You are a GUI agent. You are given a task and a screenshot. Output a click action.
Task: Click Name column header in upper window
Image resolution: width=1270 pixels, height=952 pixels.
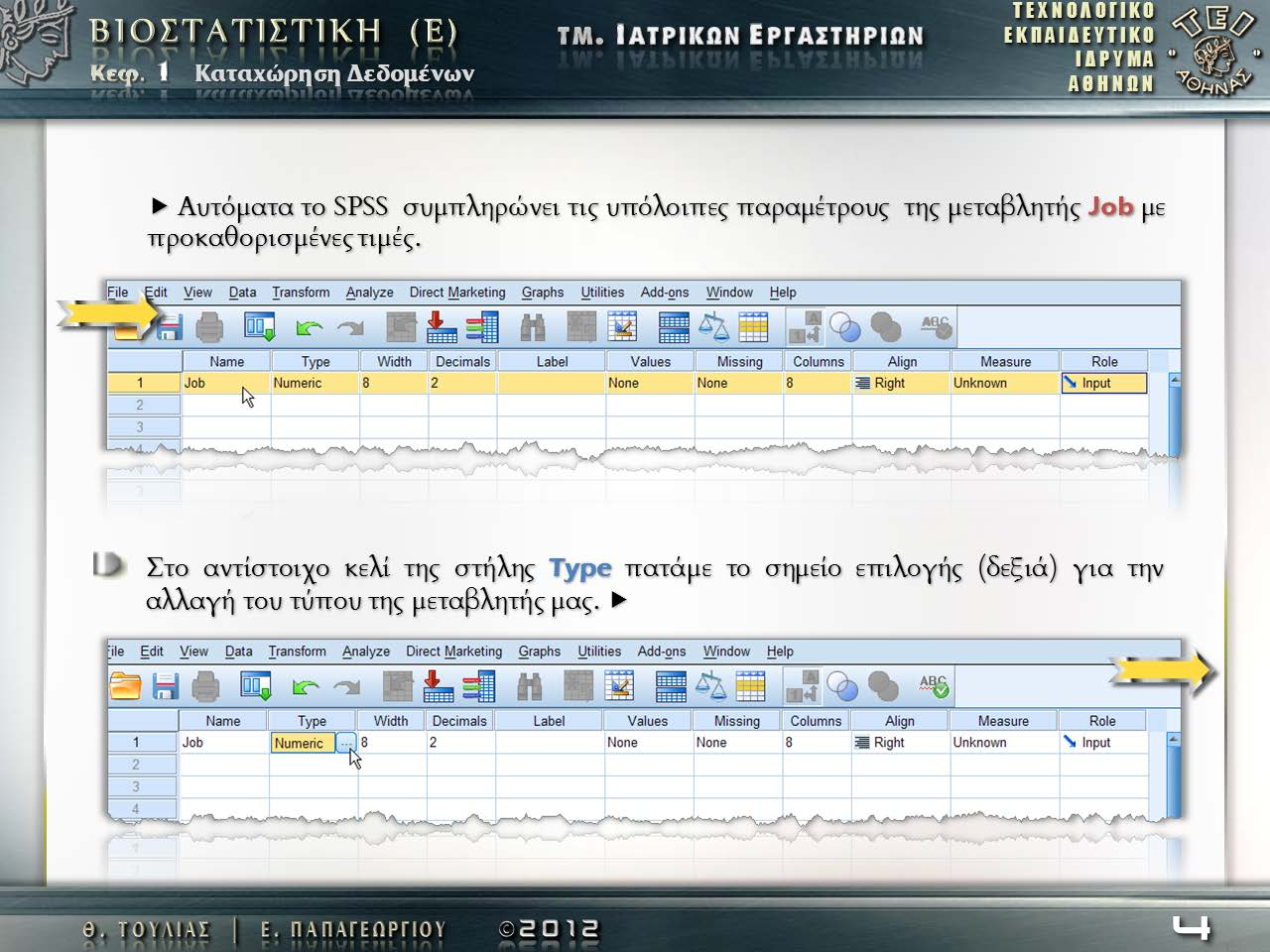[x=226, y=361]
